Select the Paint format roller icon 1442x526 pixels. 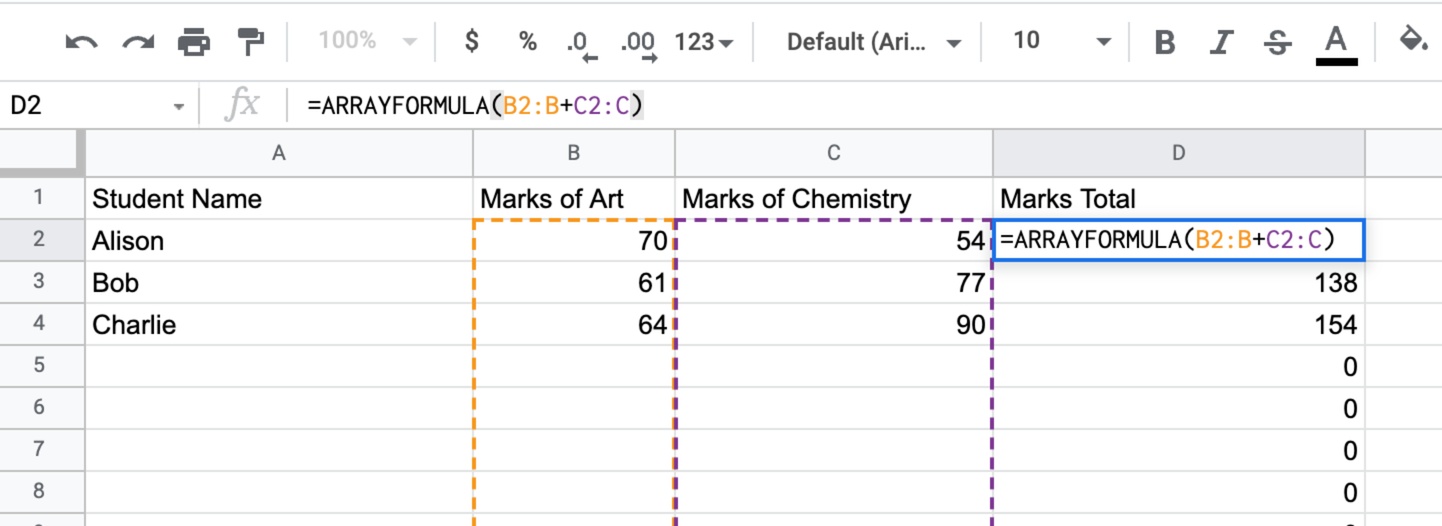(x=250, y=42)
